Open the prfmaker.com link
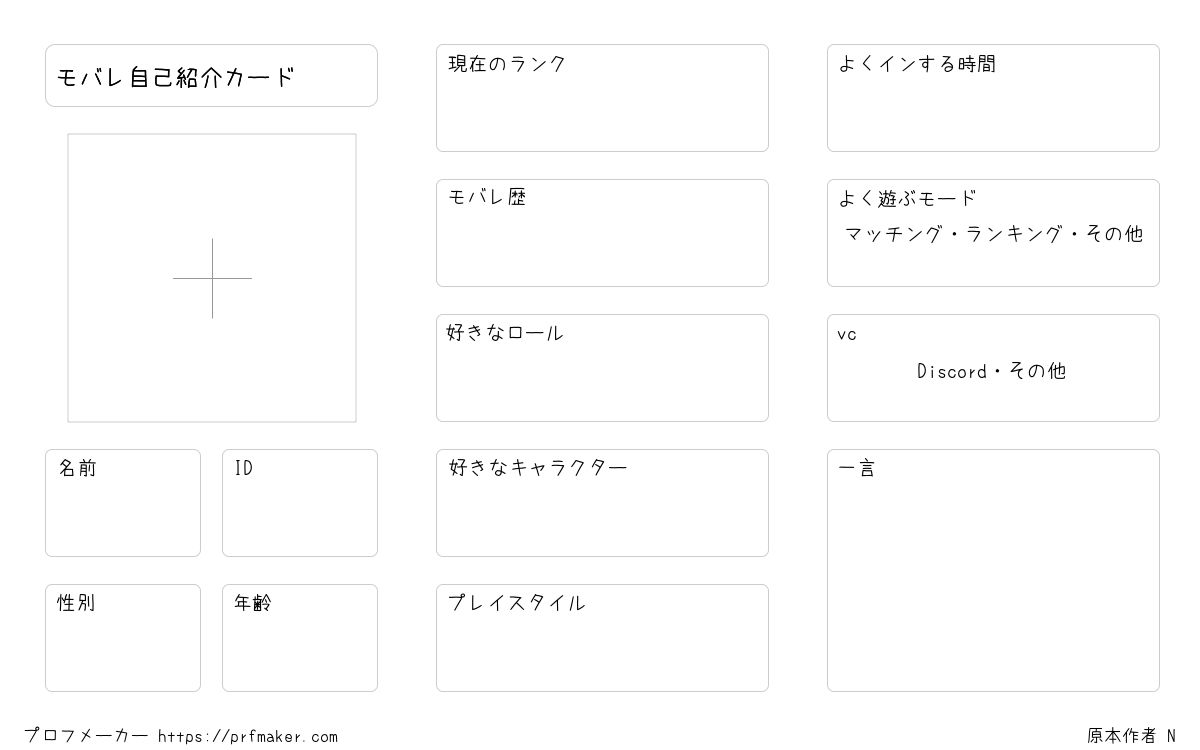Viewport: 1200px width, 750px height. pyautogui.click(x=248, y=737)
